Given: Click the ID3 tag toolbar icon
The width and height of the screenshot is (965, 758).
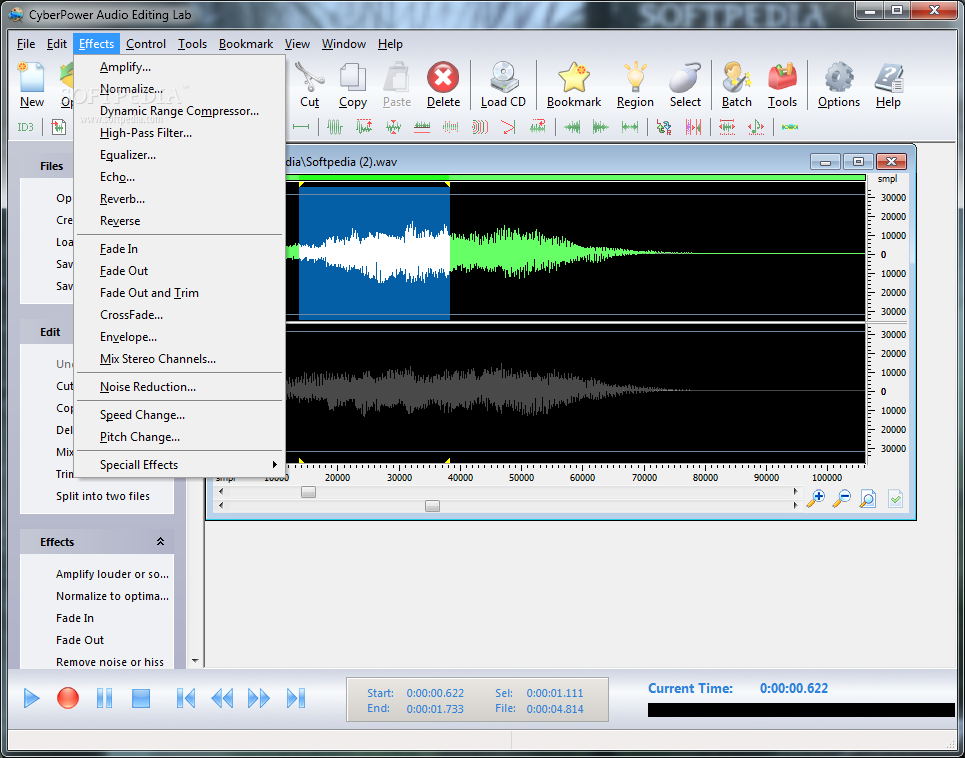Looking at the screenshot, I should coord(25,127).
